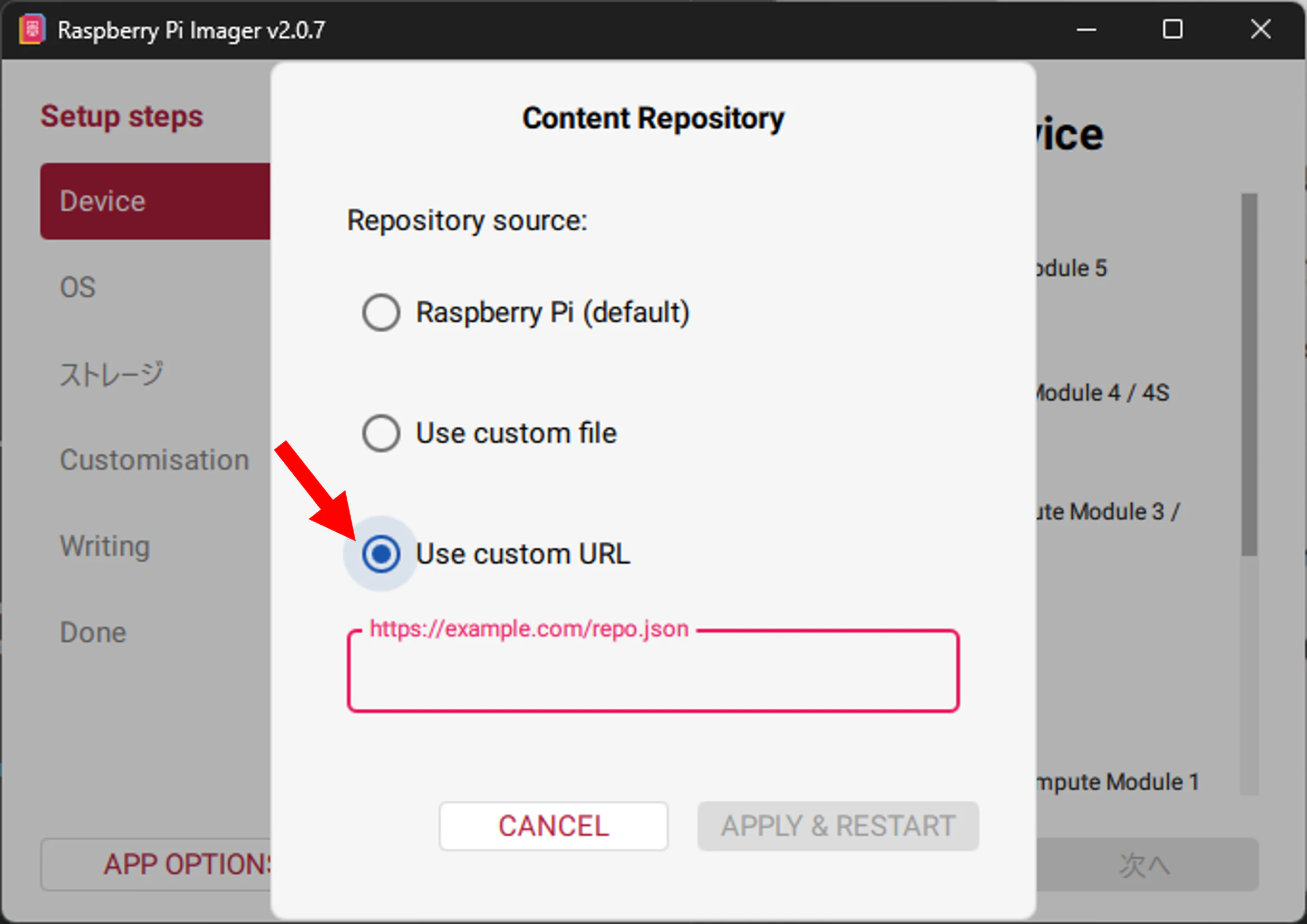Image resolution: width=1307 pixels, height=924 pixels.
Task: Click the APPLY & RESTART button
Action: pyautogui.click(x=838, y=826)
